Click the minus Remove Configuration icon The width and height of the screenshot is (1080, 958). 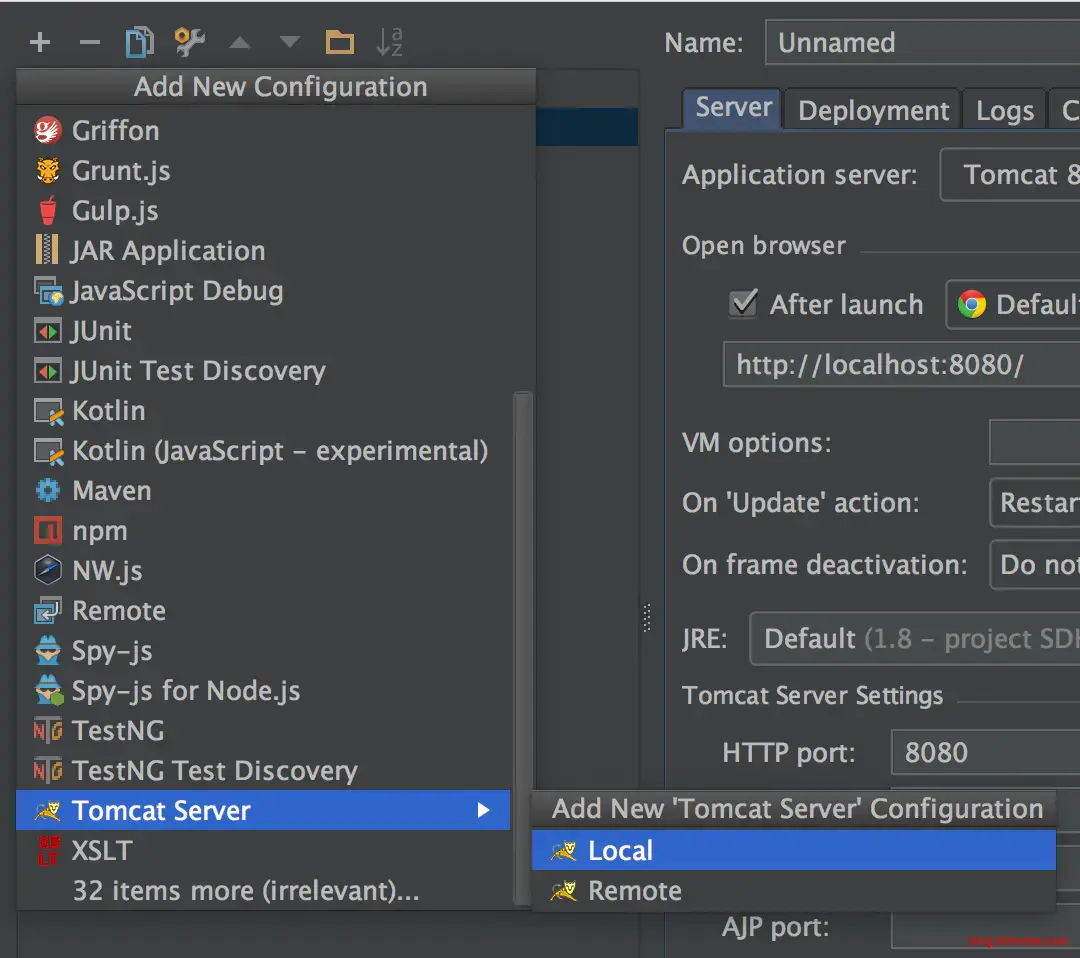pyautogui.click(x=90, y=42)
